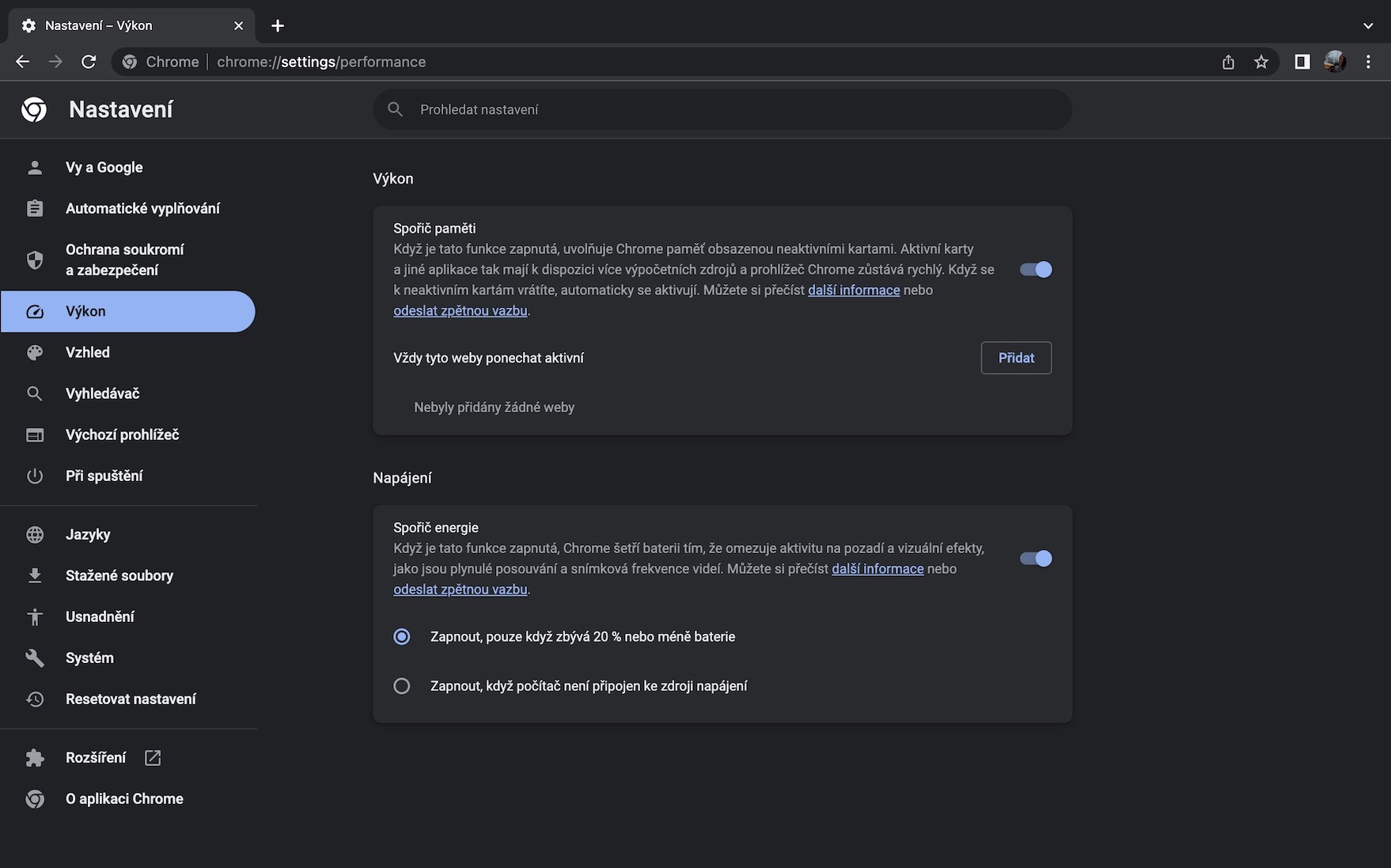Toggle the side panel icon
The height and width of the screenshot is (868, 1391).
[1302, 62]
